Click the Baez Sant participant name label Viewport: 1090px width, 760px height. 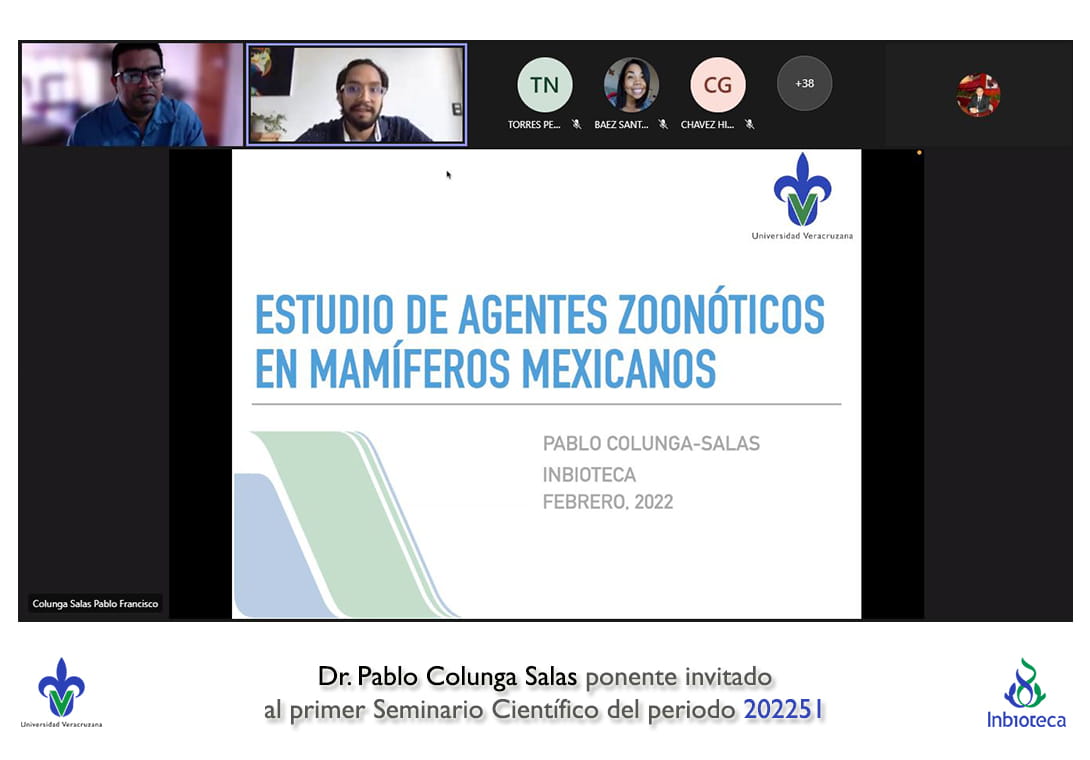click(621, 125)
